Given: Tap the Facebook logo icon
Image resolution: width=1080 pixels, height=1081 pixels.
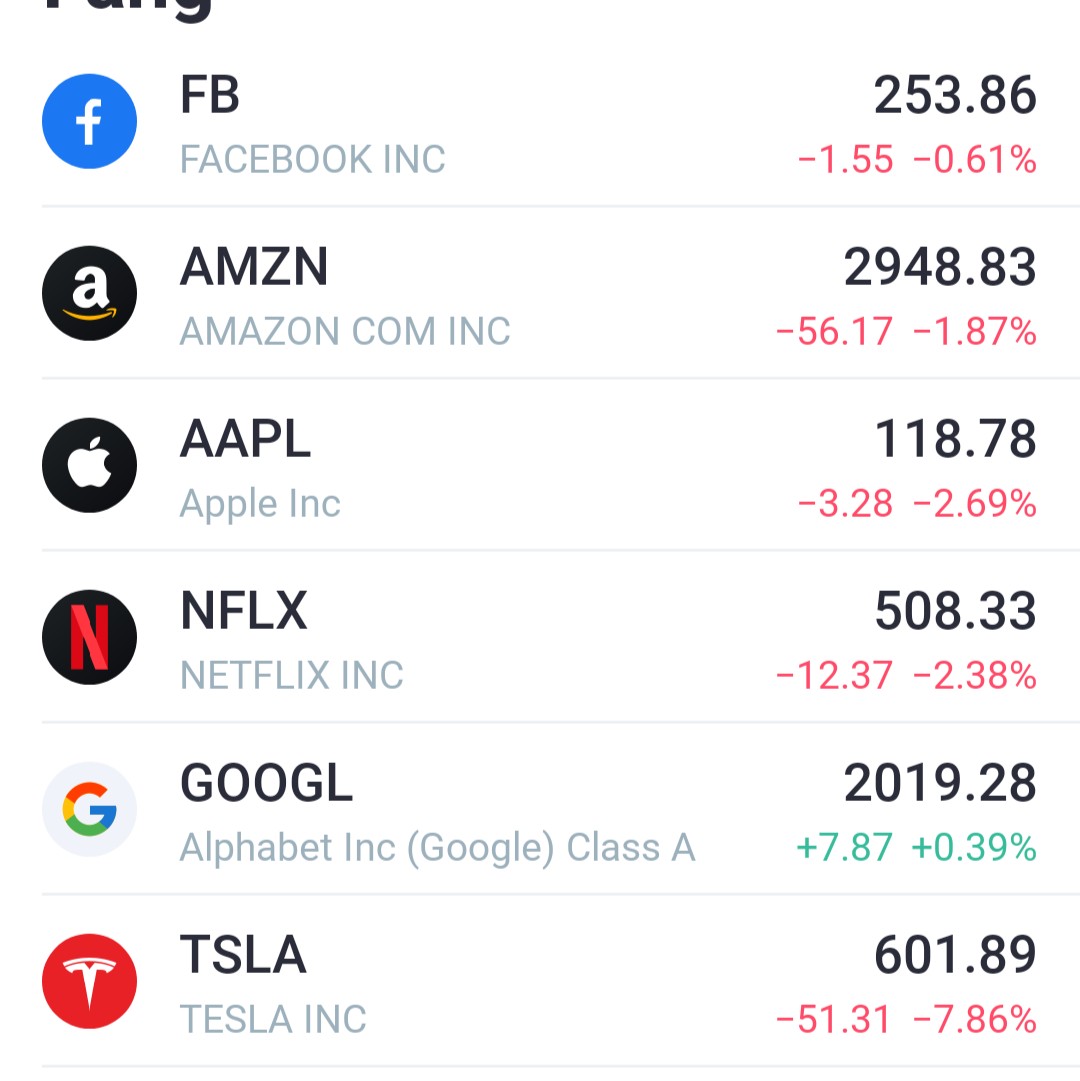Looking at the screenshot, I should (x=89, y=121).
